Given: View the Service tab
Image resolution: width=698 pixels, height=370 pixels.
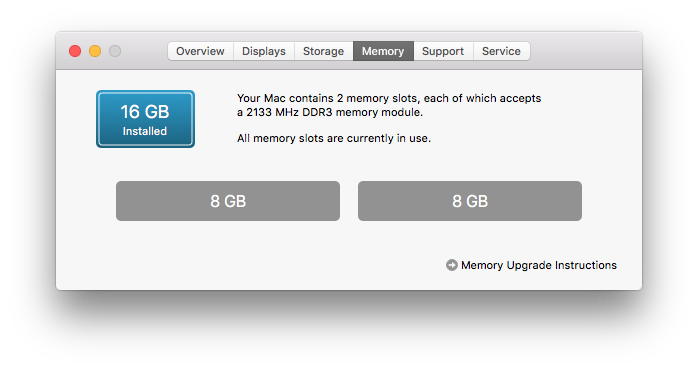Looking at the screenshot, I should 502,51.
